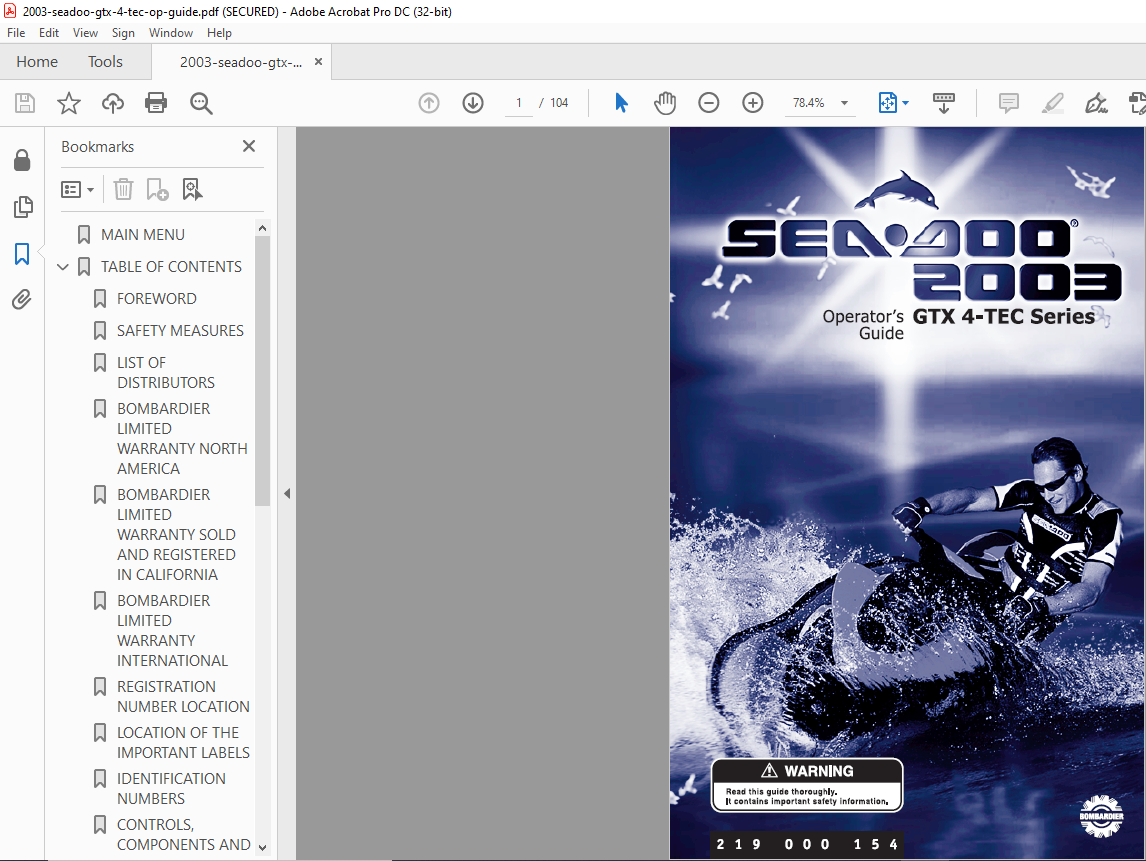Go to next page arrow
The image size is (1146, 861).
click(473, 103)
